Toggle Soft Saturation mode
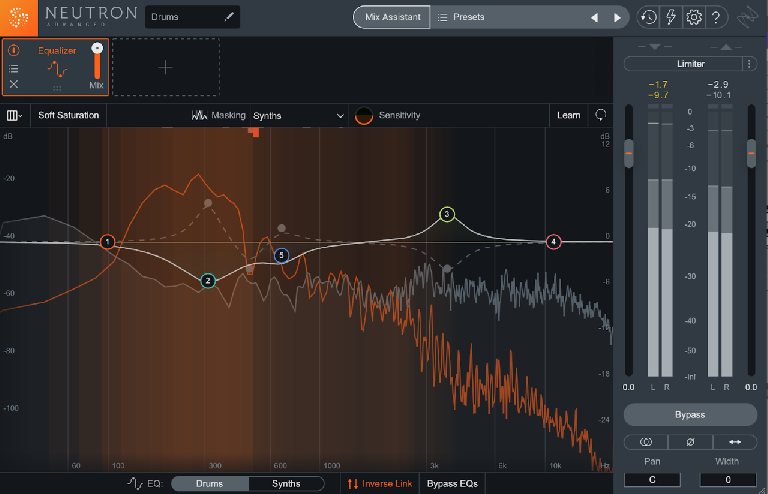The width and height of the screenshot is (768, 494). click(x=69, y=116)
